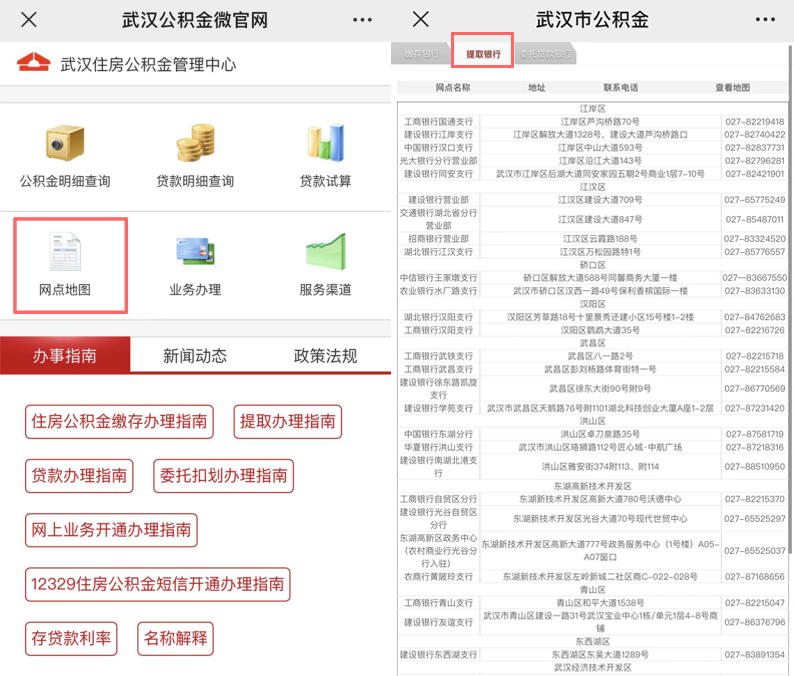Click the 地址 column header

(537, 88)
